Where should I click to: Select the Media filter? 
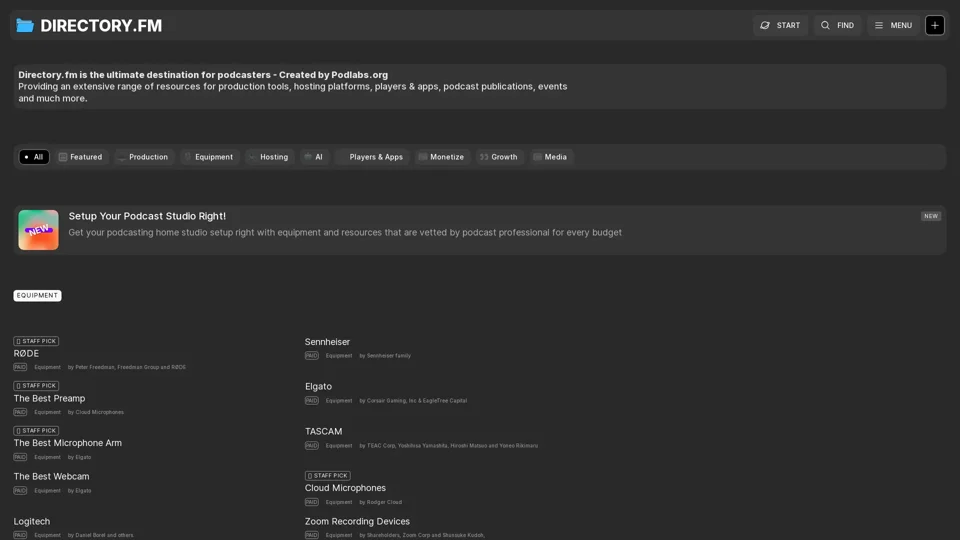click(x=551, y=157)
